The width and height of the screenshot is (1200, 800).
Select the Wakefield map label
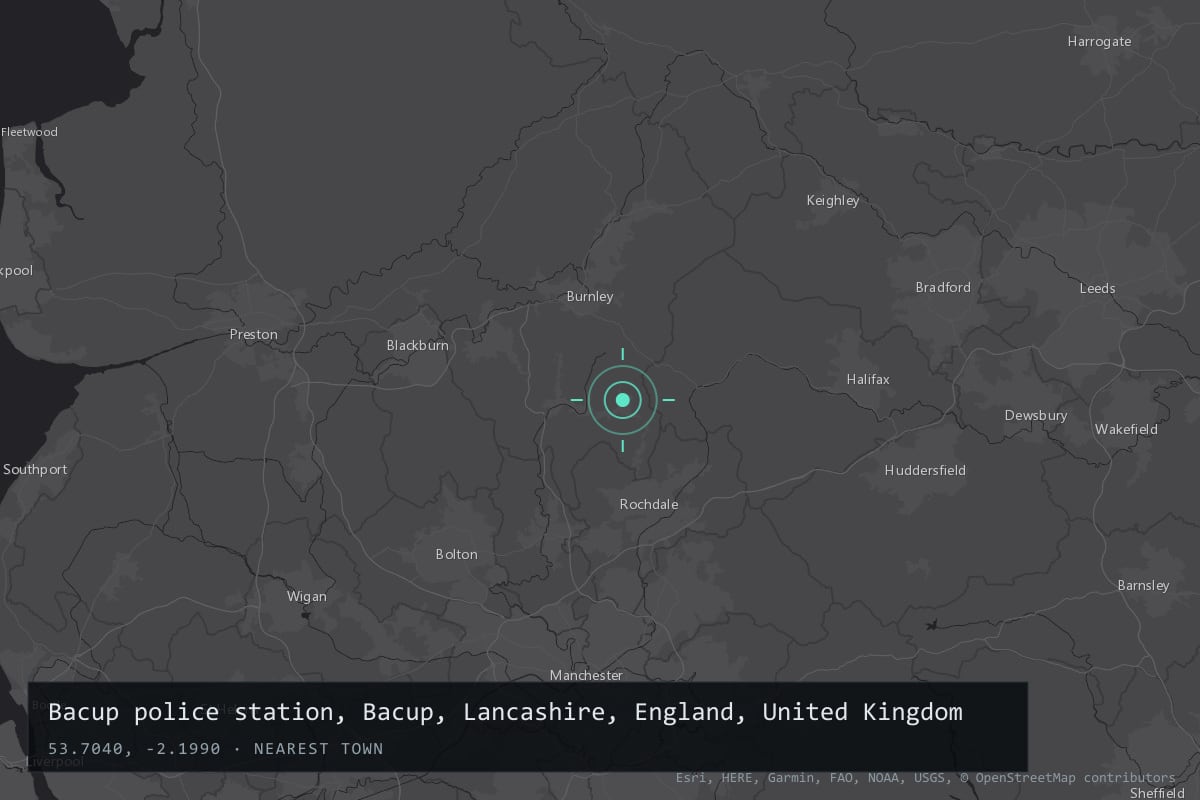[1126, 429]
